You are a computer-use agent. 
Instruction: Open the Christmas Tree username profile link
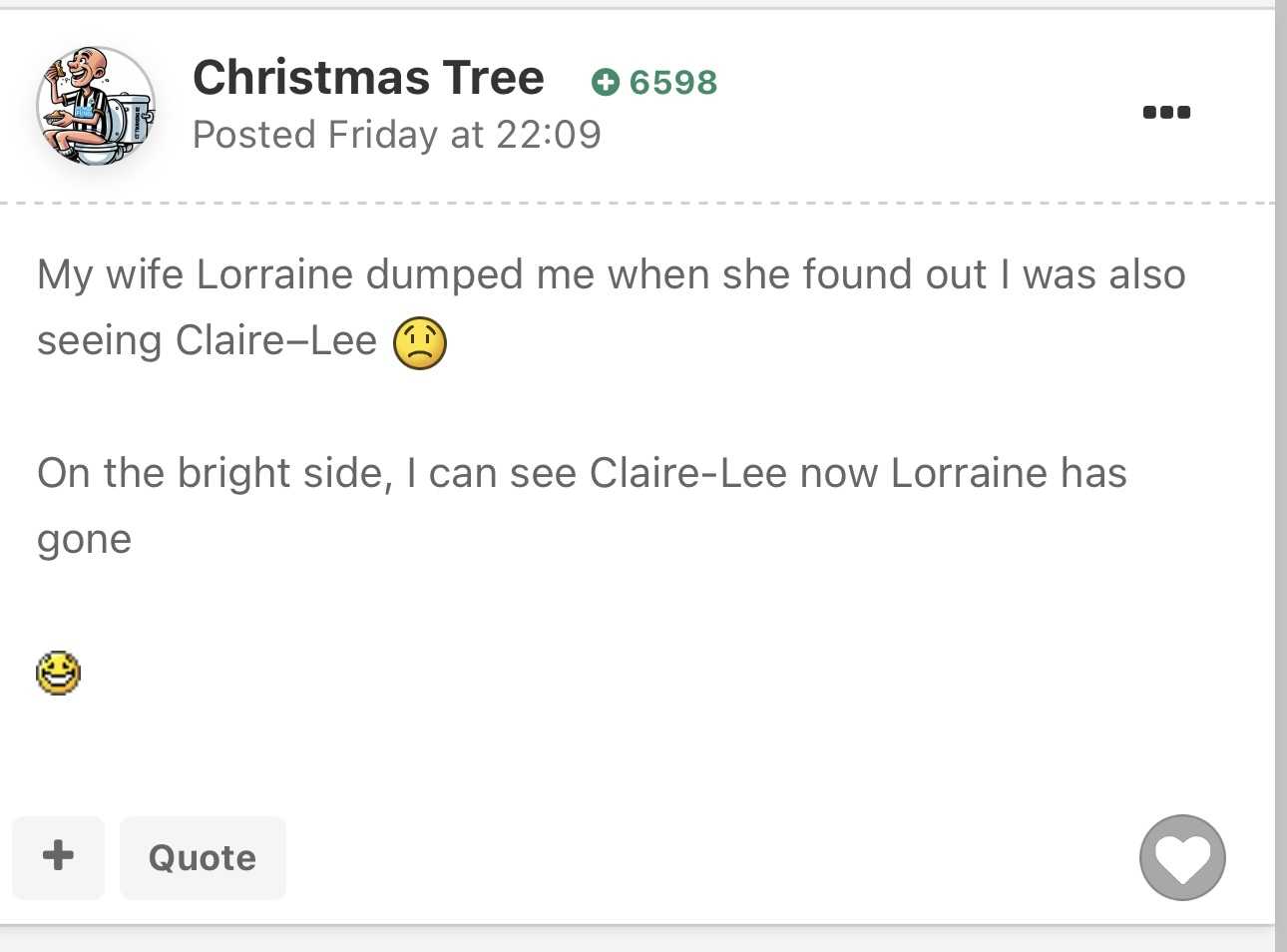pyautogui.click(x=368, y=78)
